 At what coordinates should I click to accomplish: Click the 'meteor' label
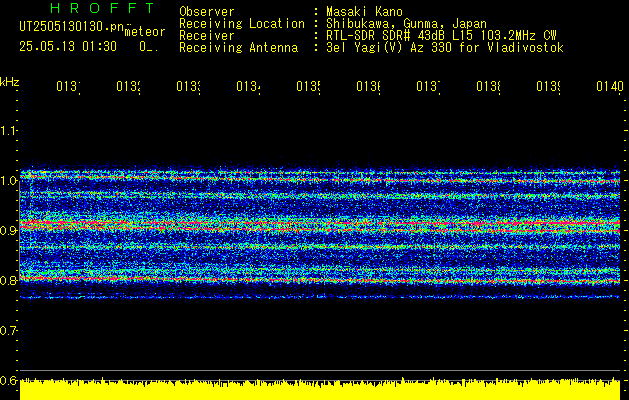pyautogui.click(x=145, y=32)
